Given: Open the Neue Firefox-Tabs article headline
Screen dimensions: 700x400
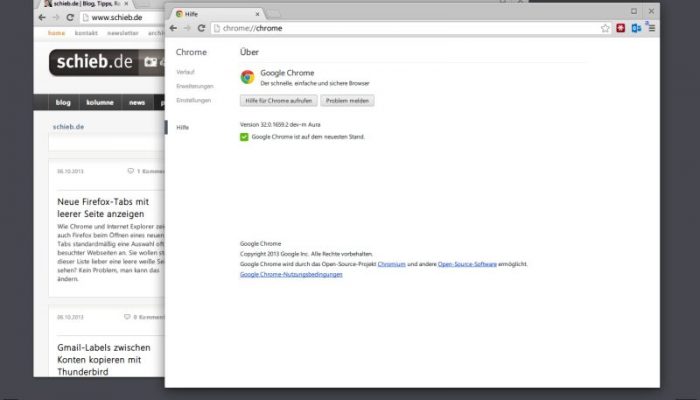Looking at the screenshot, I should [x=103, y=208].
